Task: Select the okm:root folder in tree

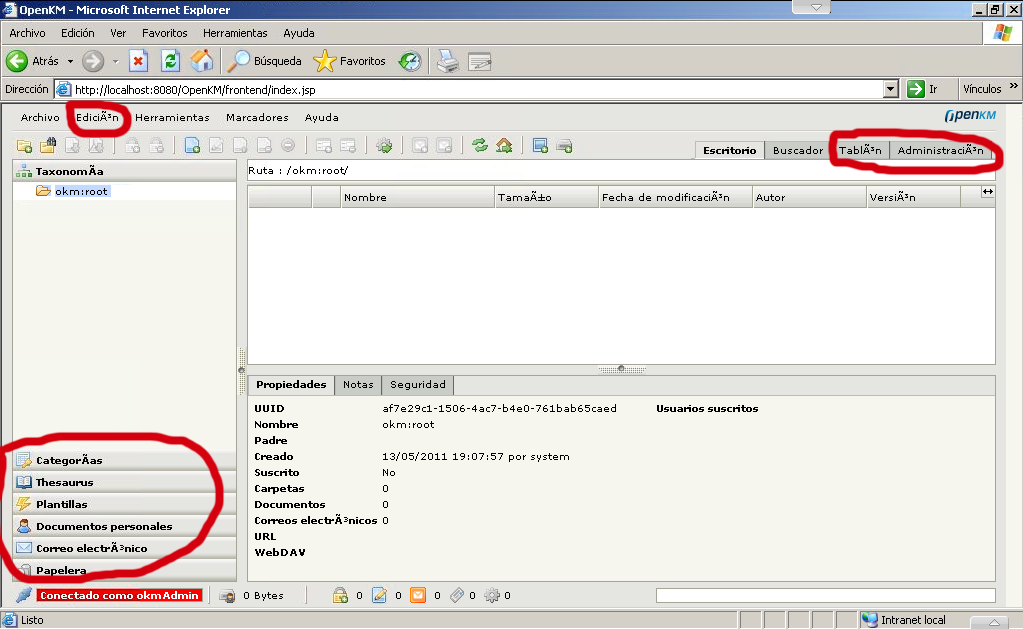Action: click(x=80, y=191)
